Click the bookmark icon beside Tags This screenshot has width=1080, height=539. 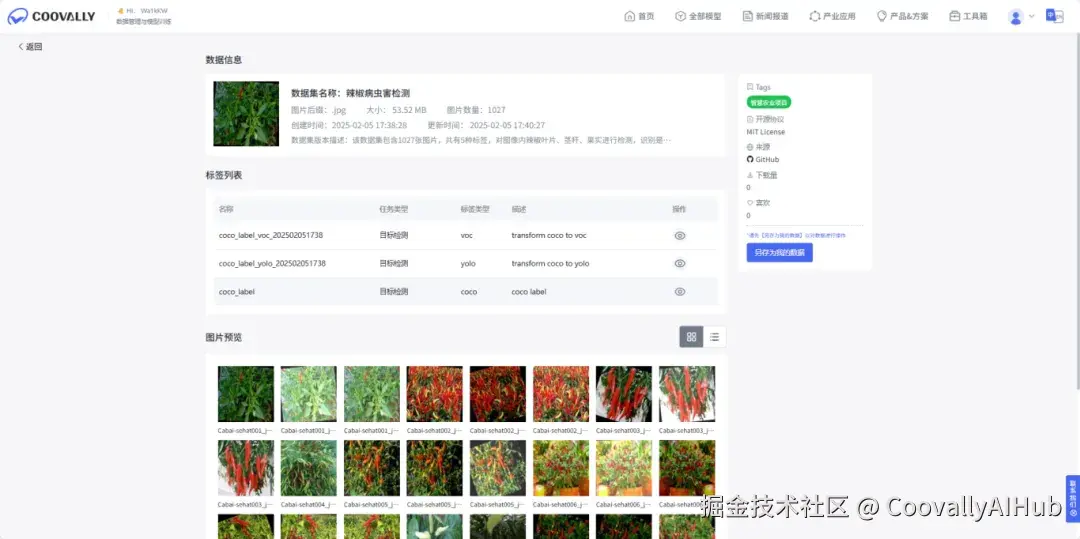(750, 87)
